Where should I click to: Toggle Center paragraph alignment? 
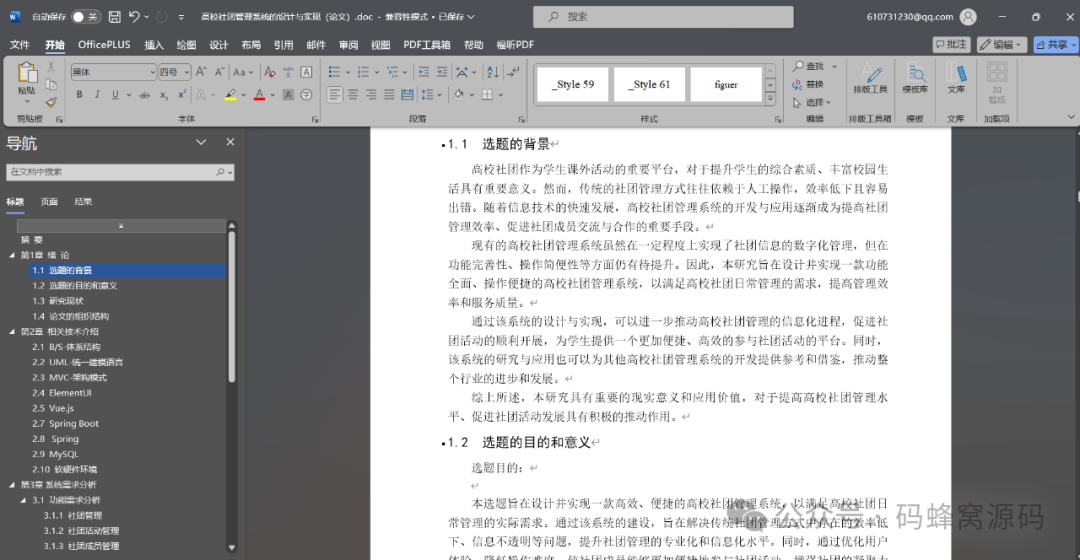(353, 95)
